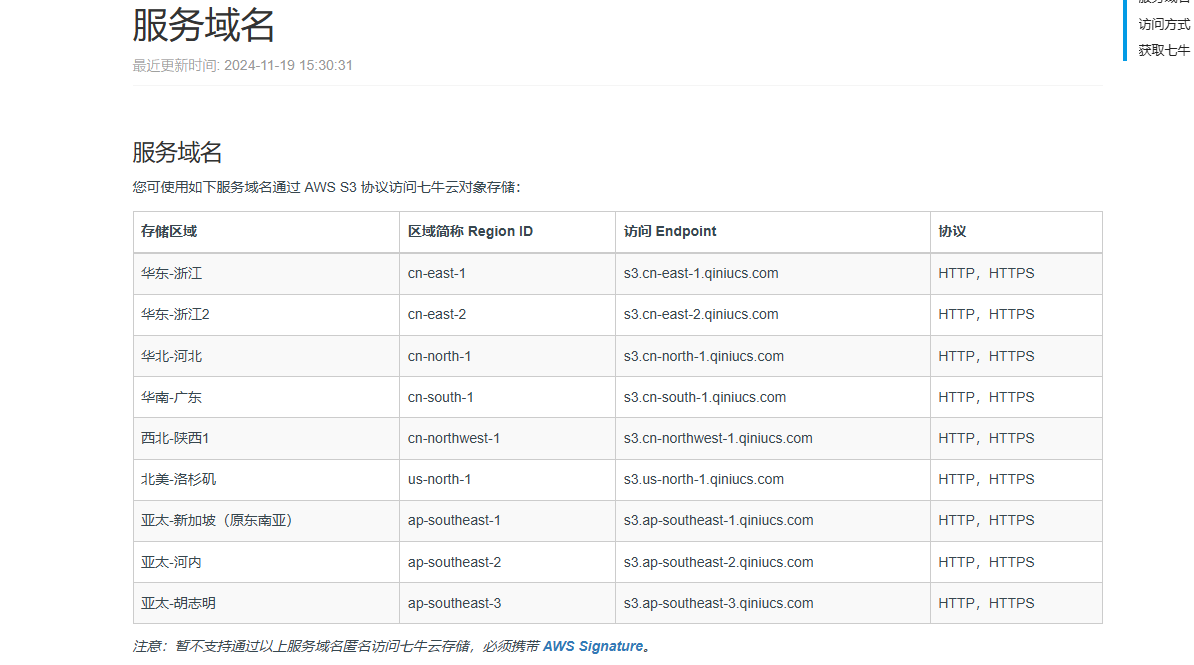Click the ap-southeast-1 region ID
Screen dimensions: 1194x665
tap(454, 521)
